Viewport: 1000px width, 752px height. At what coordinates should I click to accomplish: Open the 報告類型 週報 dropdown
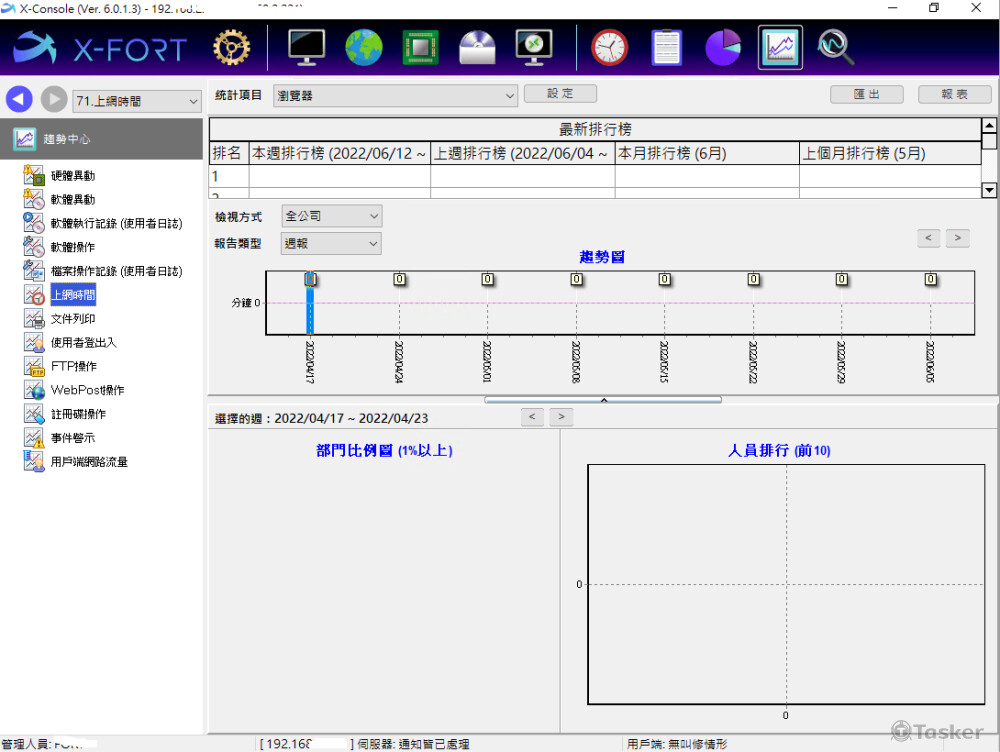tap(332, 243)
